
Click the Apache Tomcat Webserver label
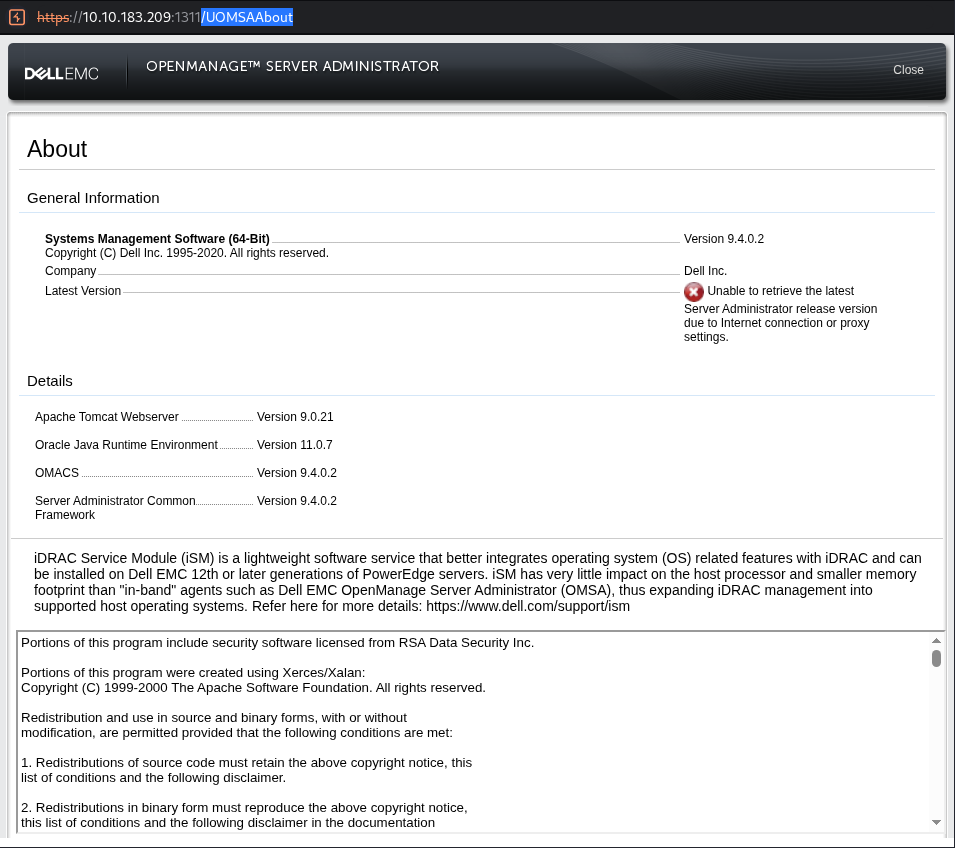(107, 417)
